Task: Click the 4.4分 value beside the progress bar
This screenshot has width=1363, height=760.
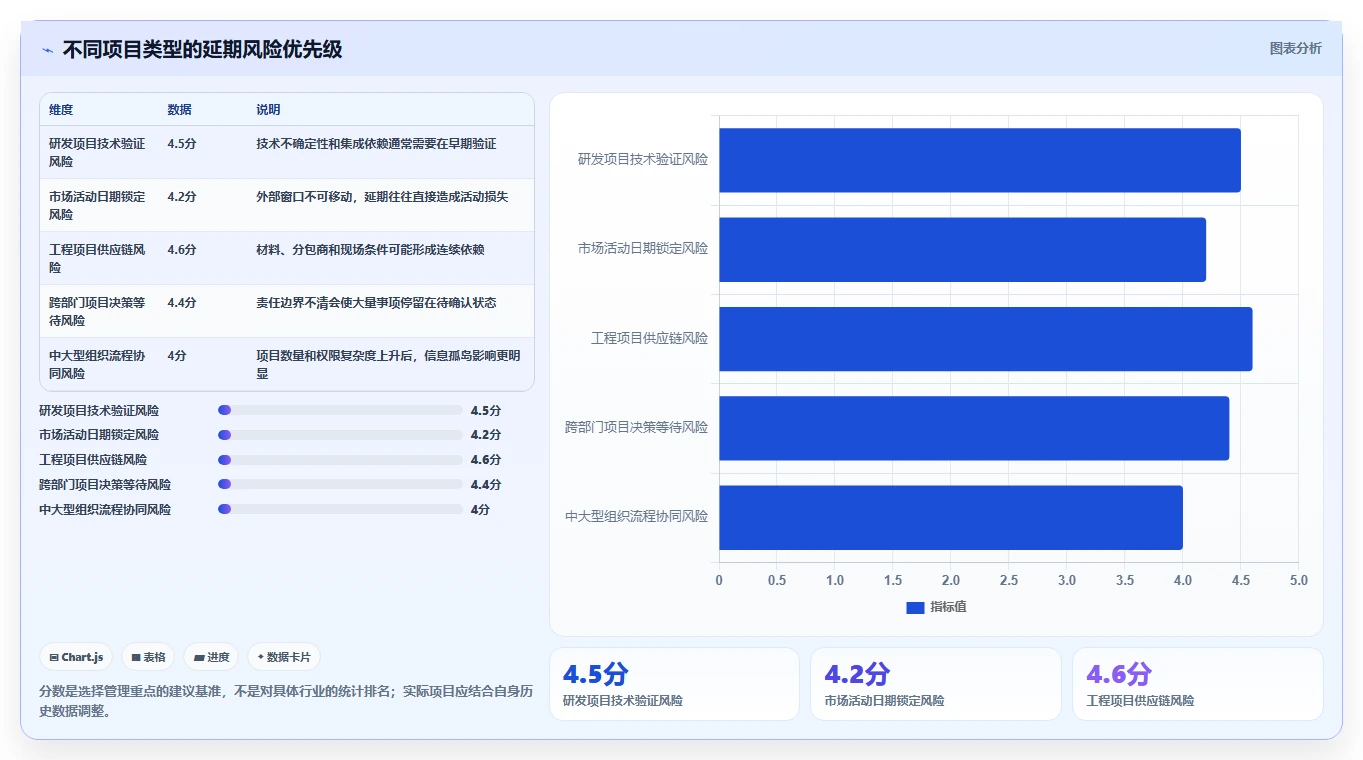Action: (x=486, y=485)
